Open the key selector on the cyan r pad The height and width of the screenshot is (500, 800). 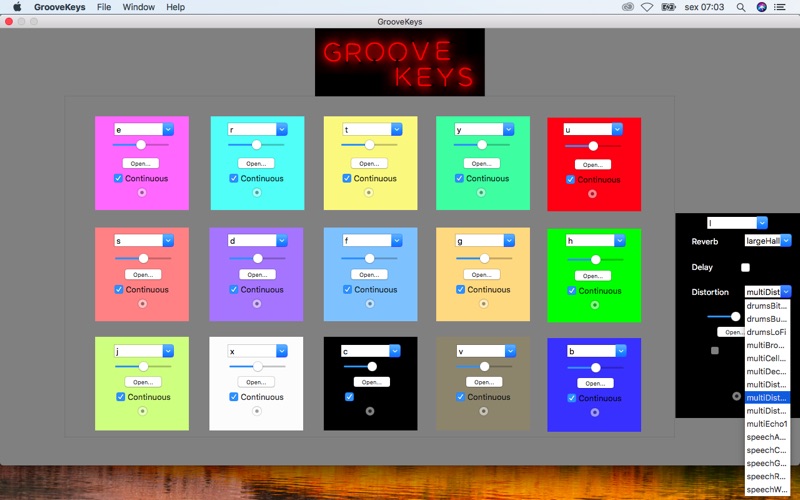[x=282, y=130]
